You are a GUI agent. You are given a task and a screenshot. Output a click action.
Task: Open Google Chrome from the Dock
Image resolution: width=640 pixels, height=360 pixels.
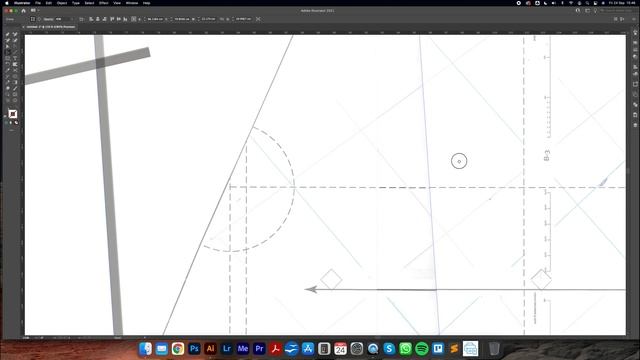(x=178, y=349)
